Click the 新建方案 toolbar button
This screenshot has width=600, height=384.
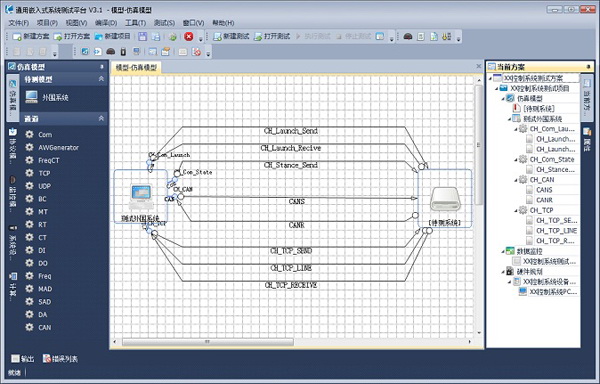tap(31, 36)
